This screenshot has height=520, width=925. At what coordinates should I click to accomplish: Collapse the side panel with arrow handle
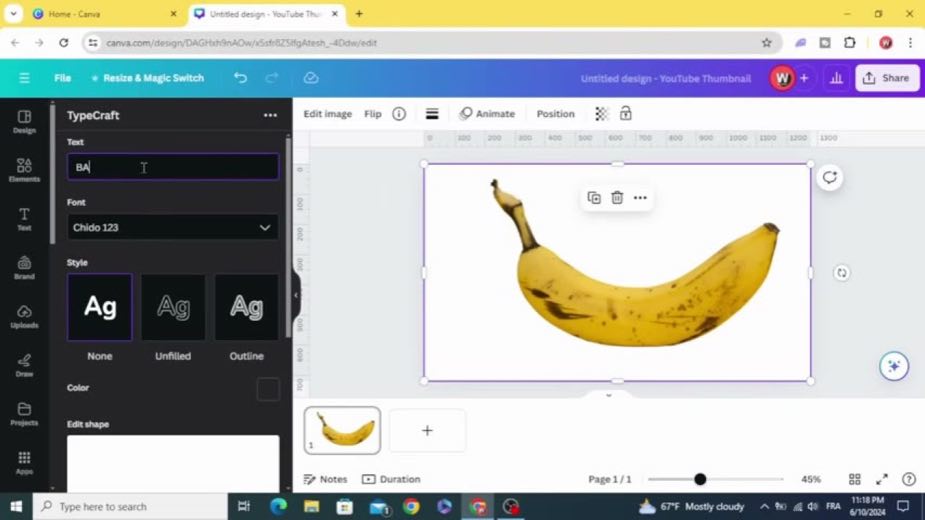296,295
